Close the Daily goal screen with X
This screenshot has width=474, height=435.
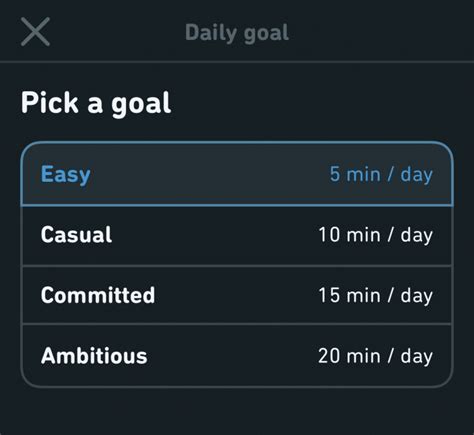click(x=35, y=32)
